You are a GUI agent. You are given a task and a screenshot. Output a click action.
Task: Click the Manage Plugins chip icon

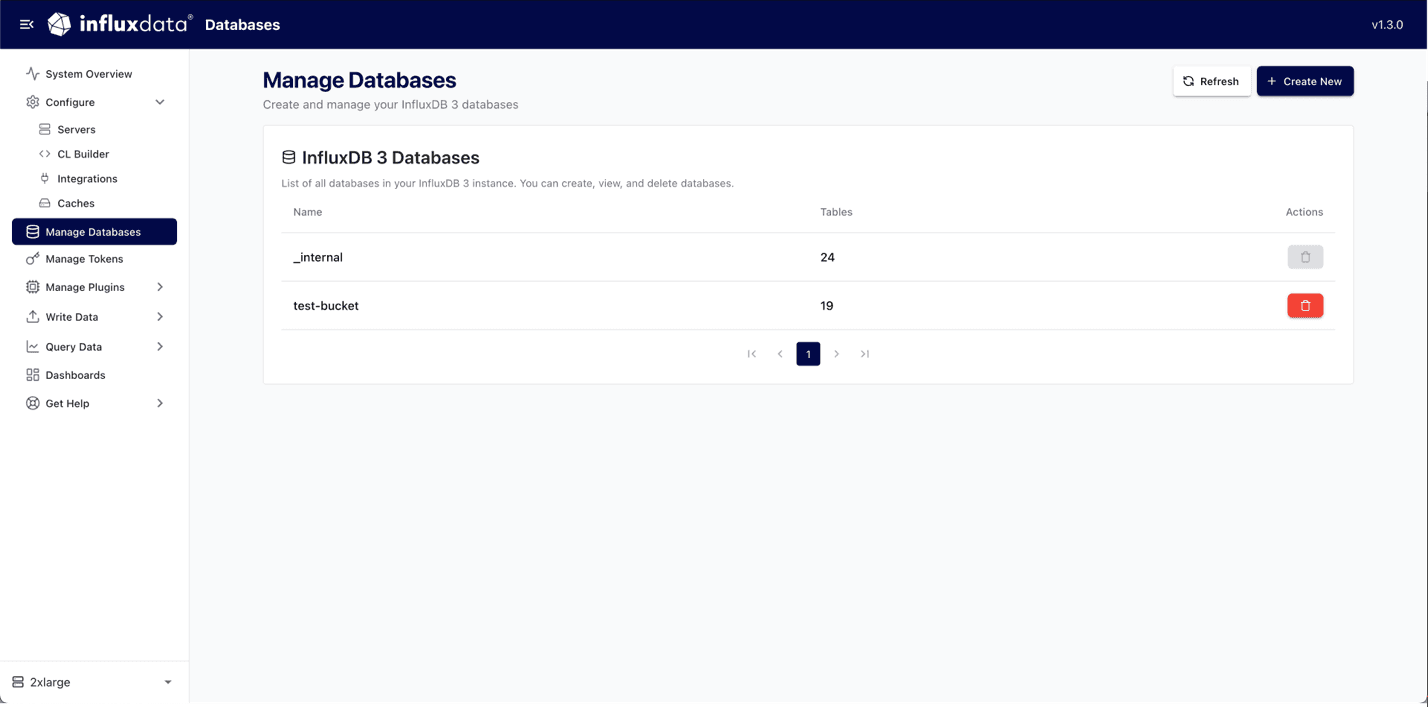pos(33,287)
